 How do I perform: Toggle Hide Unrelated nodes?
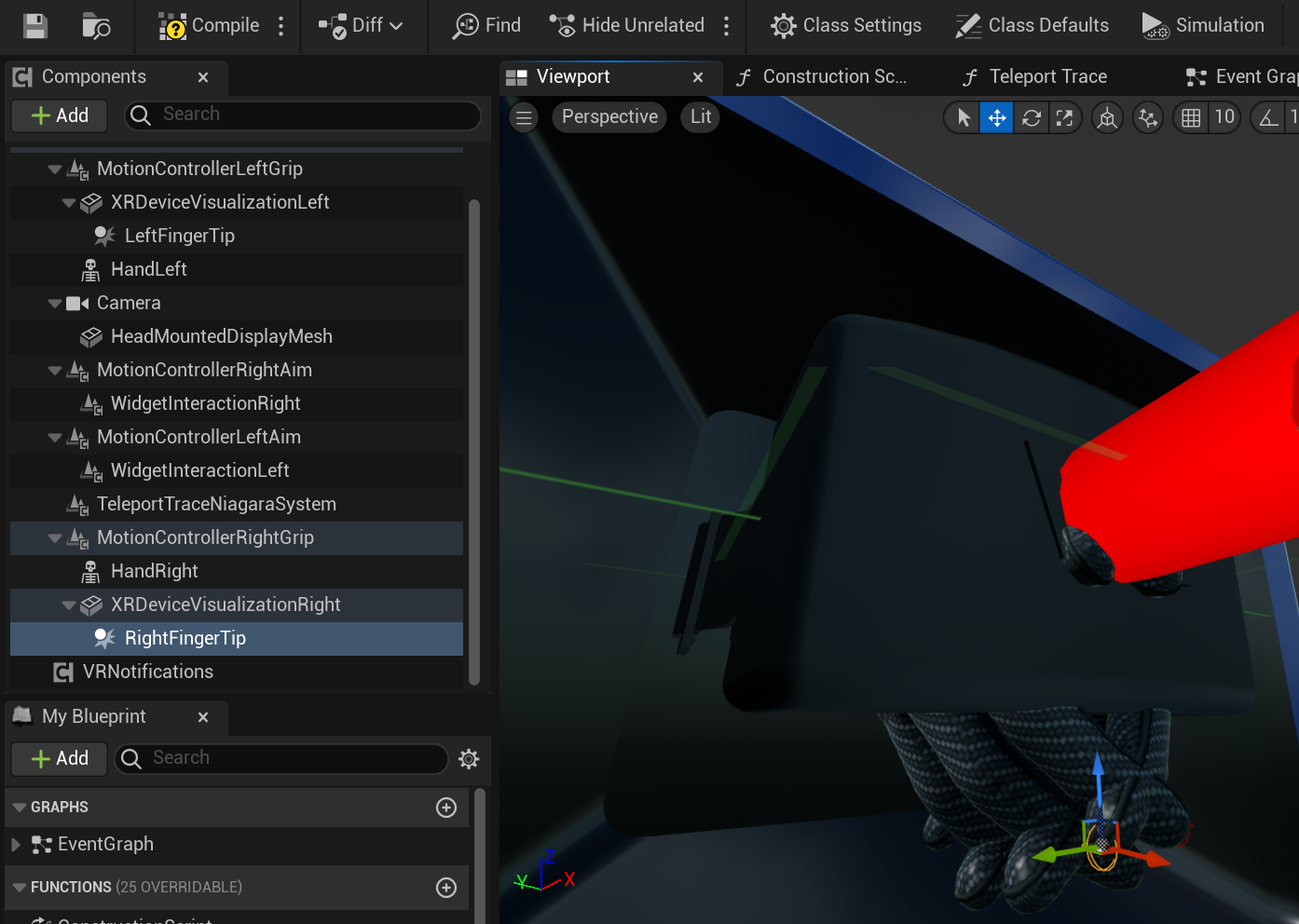click(x=626, y=26)
